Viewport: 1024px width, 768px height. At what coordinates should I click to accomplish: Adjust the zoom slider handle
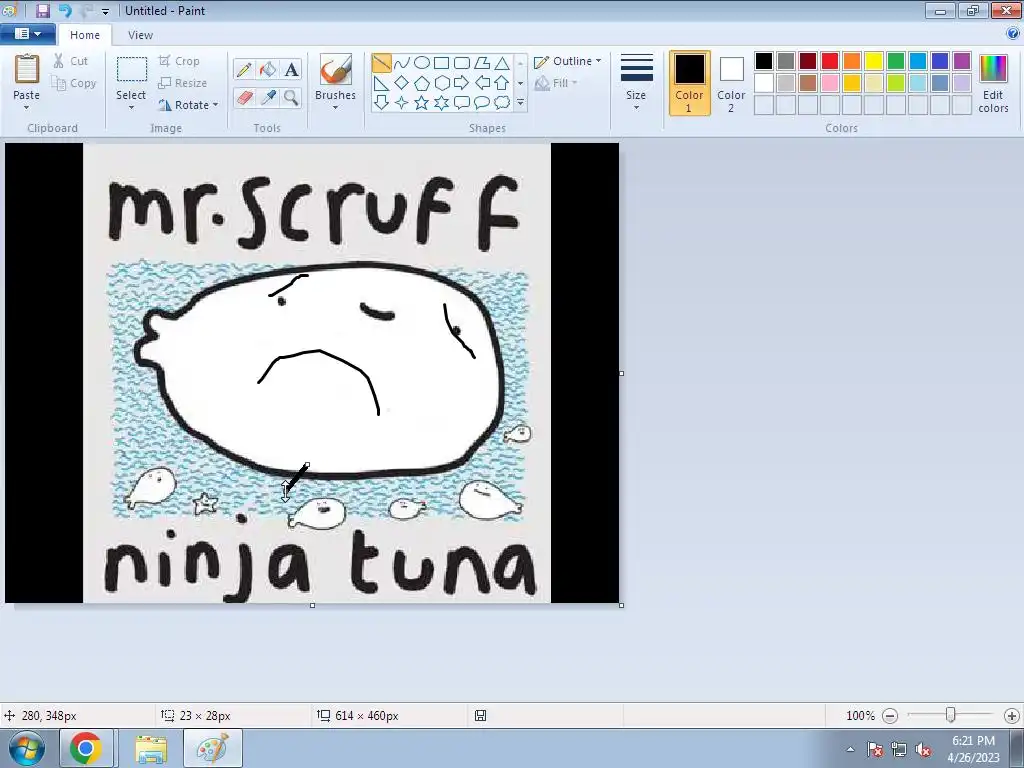951,715
